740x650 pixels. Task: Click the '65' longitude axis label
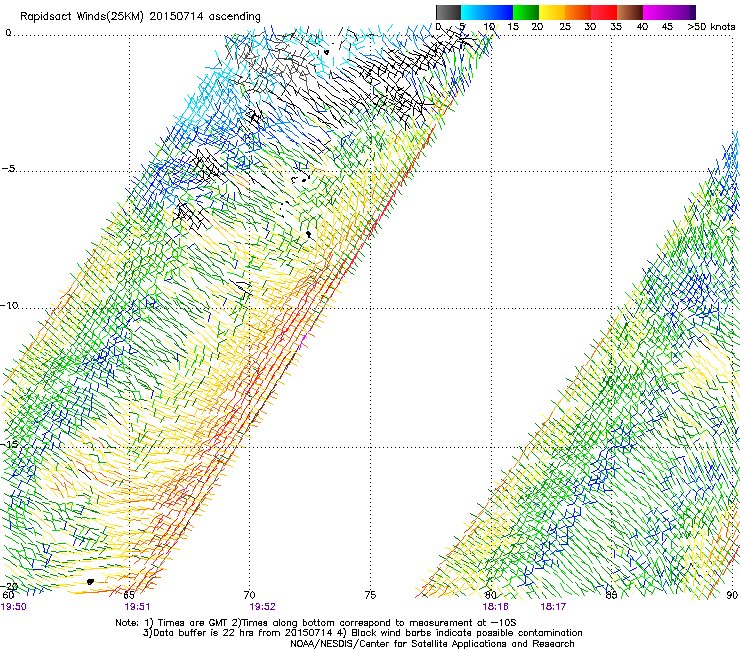129,595
